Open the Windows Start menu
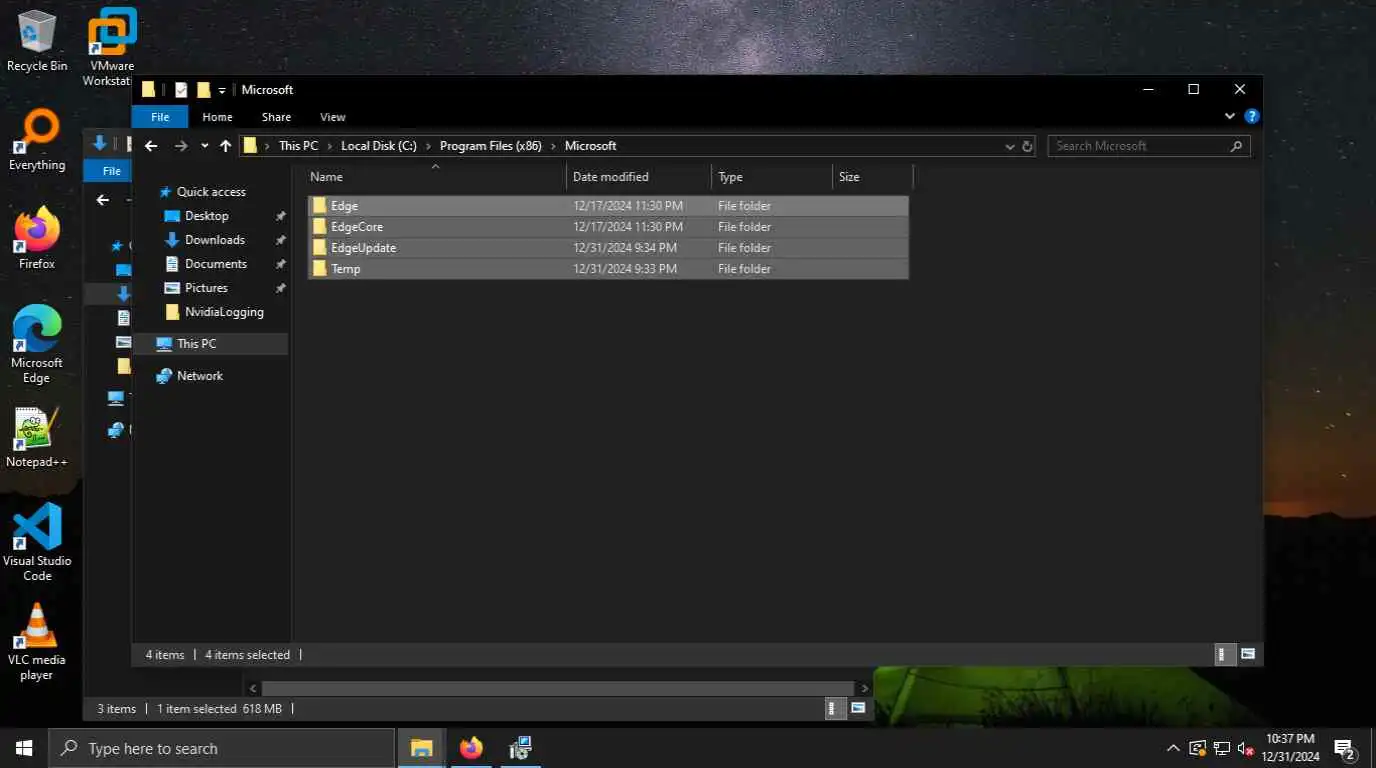 [24, 748]
